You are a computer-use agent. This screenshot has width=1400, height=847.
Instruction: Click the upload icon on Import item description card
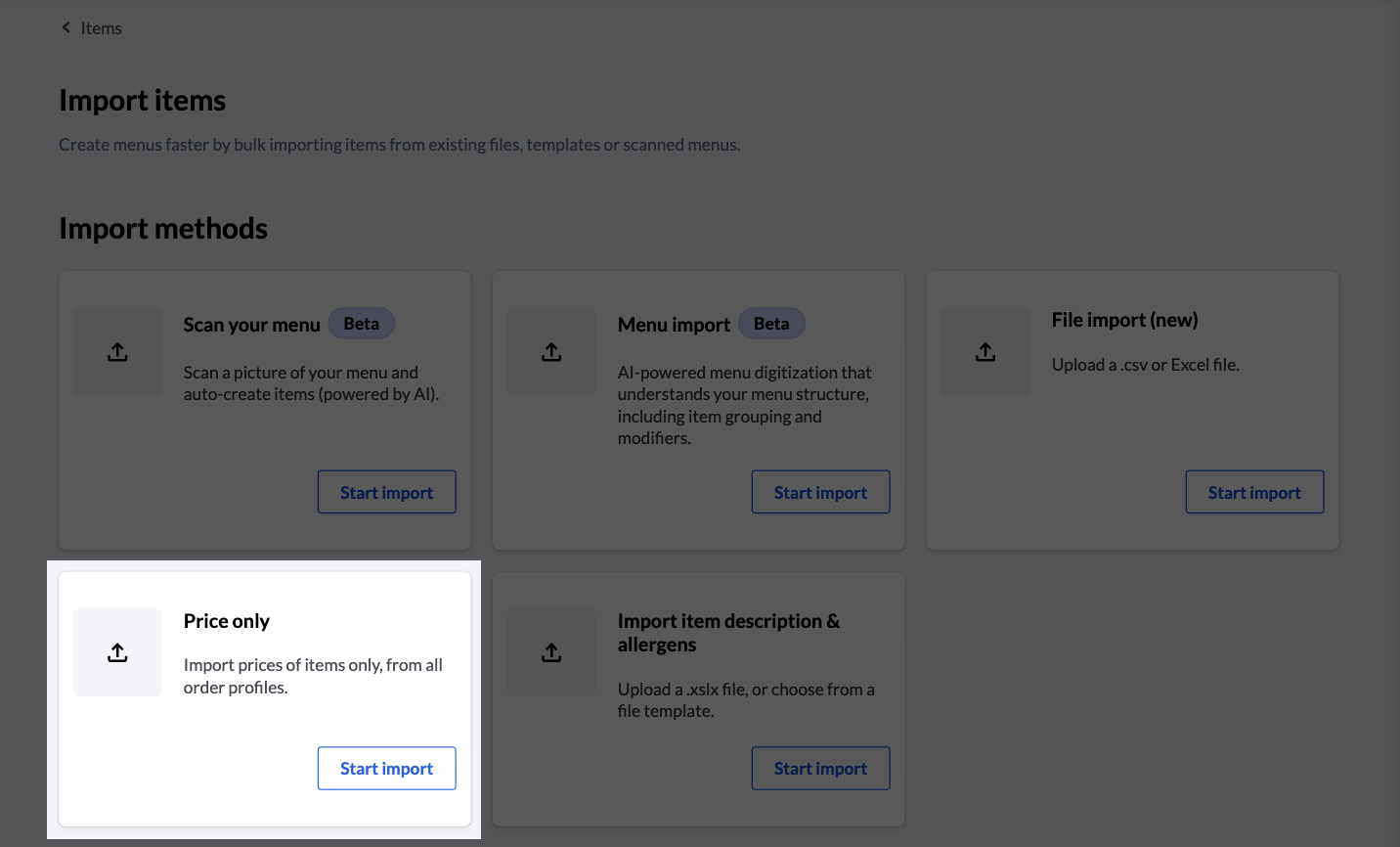551,652
